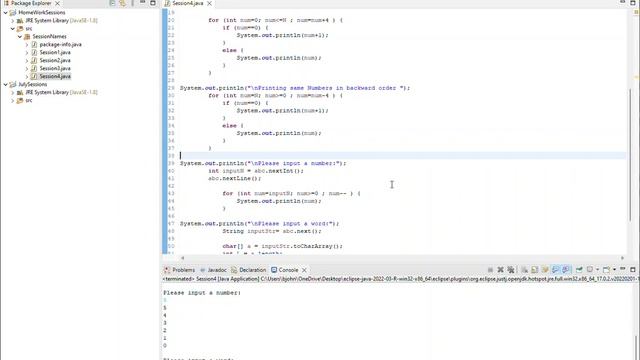
Task: Collapse the SessionNames package
Action: [20, 36]
